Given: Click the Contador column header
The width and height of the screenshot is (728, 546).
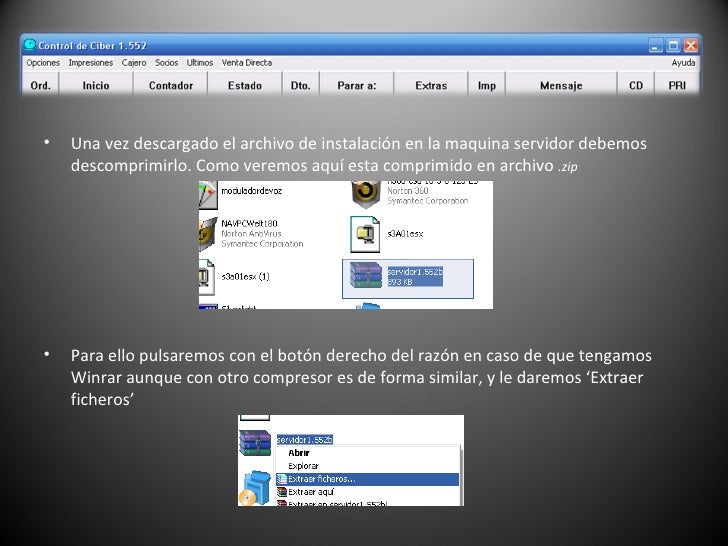Looking at the screenshot, I should point(170,85).
